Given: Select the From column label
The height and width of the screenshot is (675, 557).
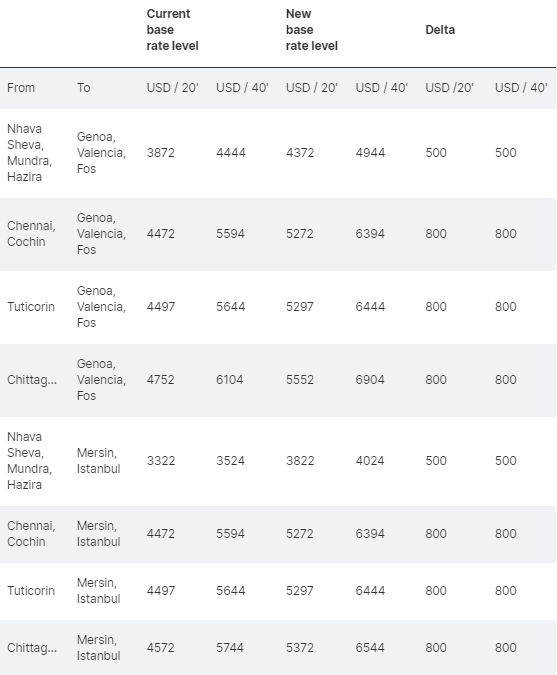Looking at the screenshot, I should tap(21, 88).
